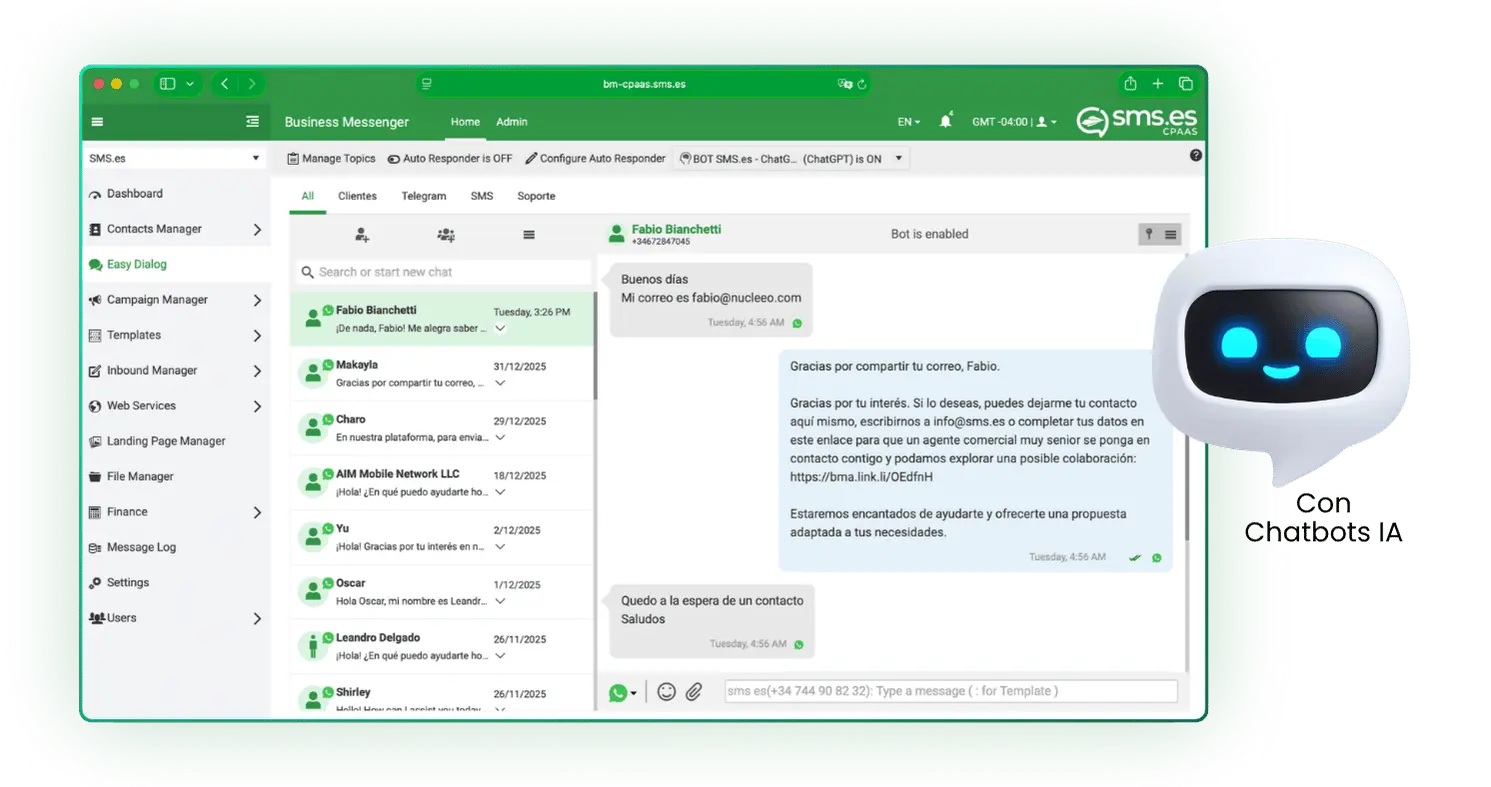This screenshot has height=787, width=1491.
Task: Switch to the Home tab
Action: coord(465,122)
